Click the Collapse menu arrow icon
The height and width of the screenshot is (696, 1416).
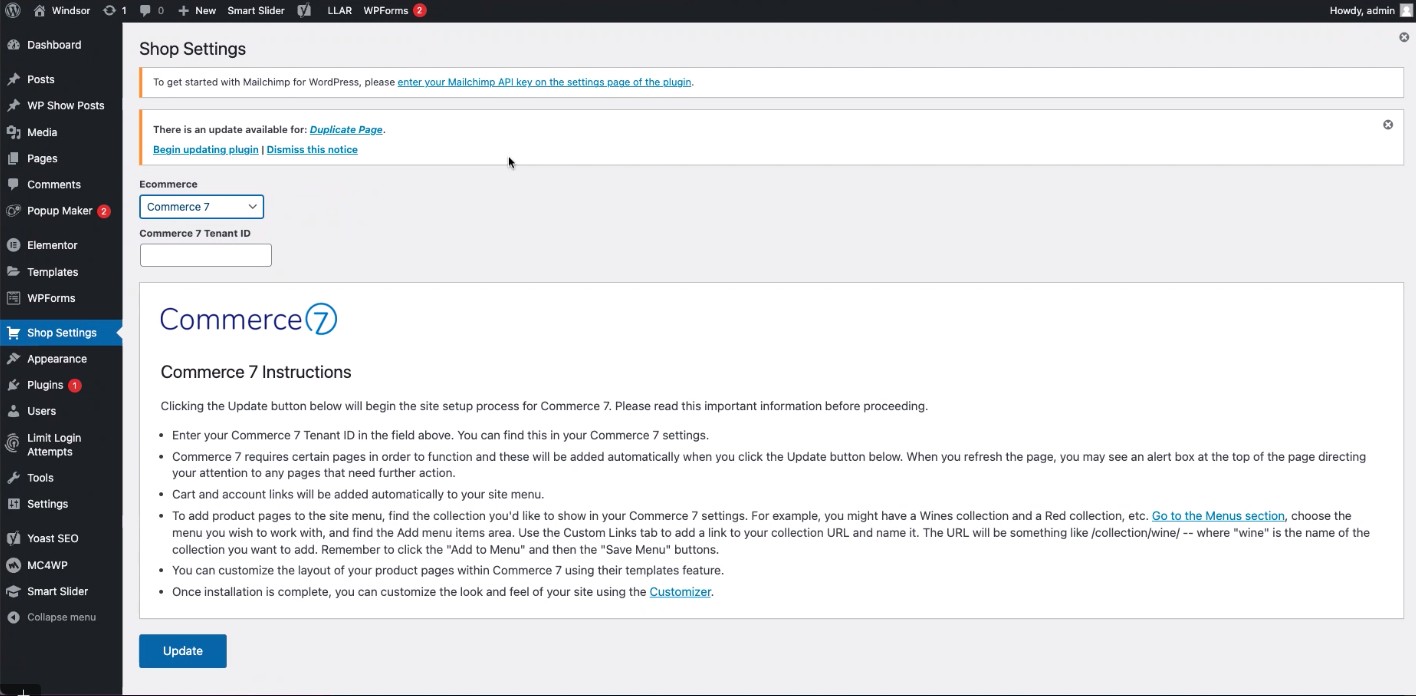(x=13, y=617)
